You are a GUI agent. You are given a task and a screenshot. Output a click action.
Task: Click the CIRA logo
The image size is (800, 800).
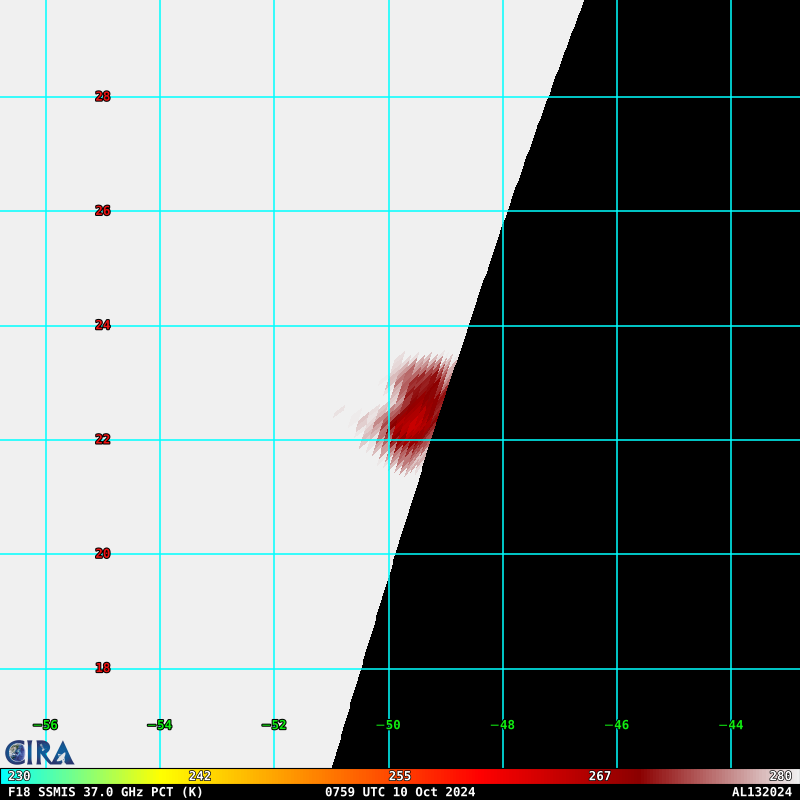39,753
